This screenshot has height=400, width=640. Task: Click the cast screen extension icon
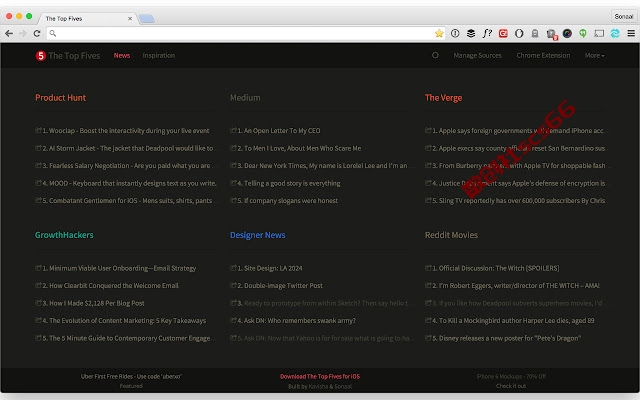[x=599, y=33]
